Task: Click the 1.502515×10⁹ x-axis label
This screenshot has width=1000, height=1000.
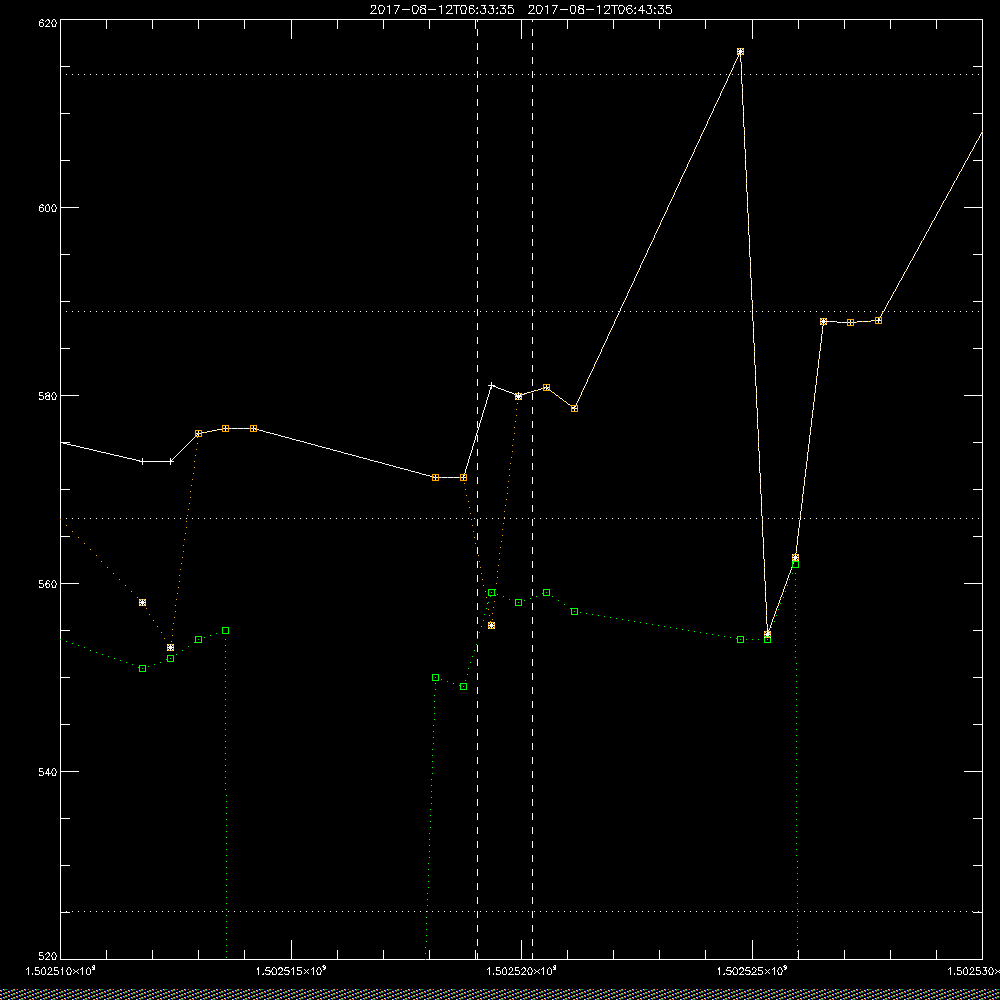Action: pos(291,971)
